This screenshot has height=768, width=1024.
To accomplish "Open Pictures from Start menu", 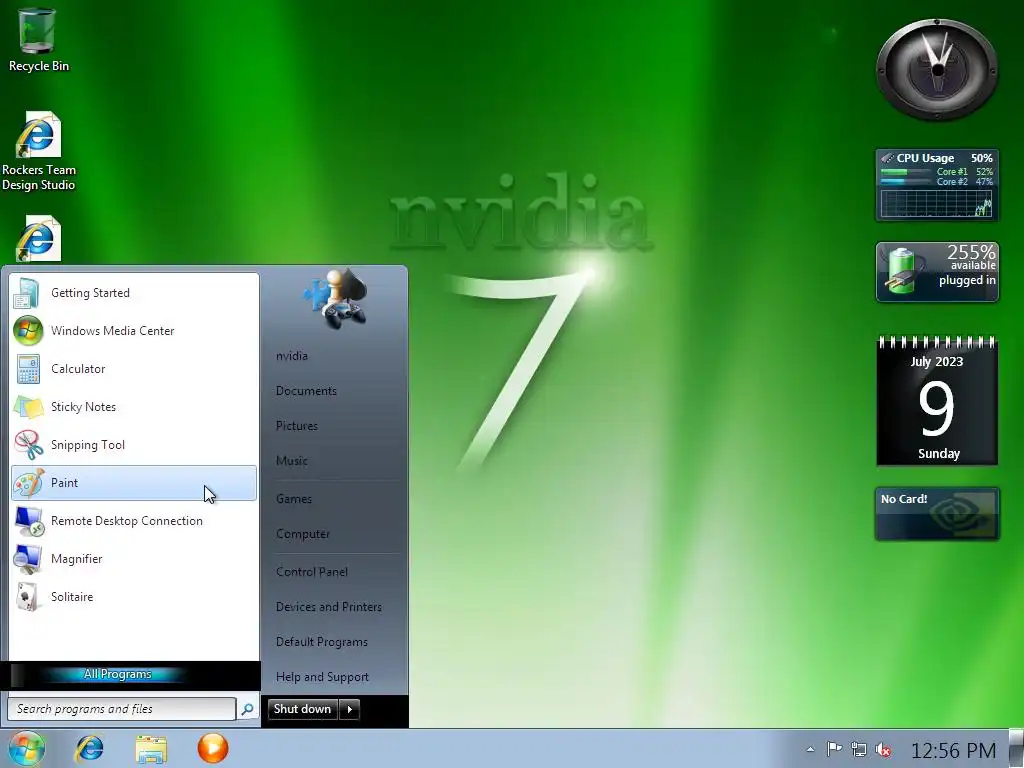I will coord(296,426).
